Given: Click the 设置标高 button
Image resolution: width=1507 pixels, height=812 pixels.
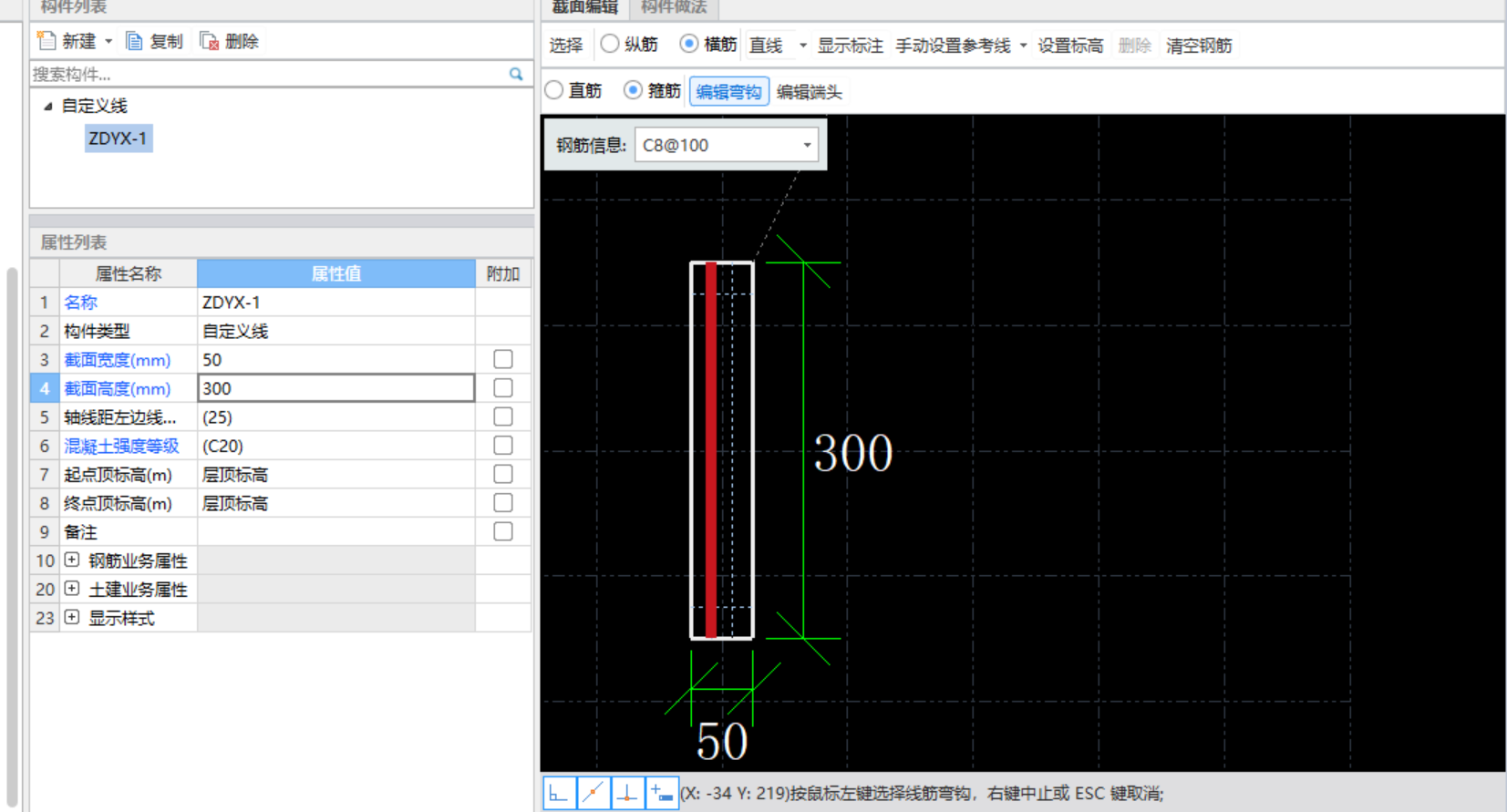Looking at the screenshot, I should (x=1070, y=45).
